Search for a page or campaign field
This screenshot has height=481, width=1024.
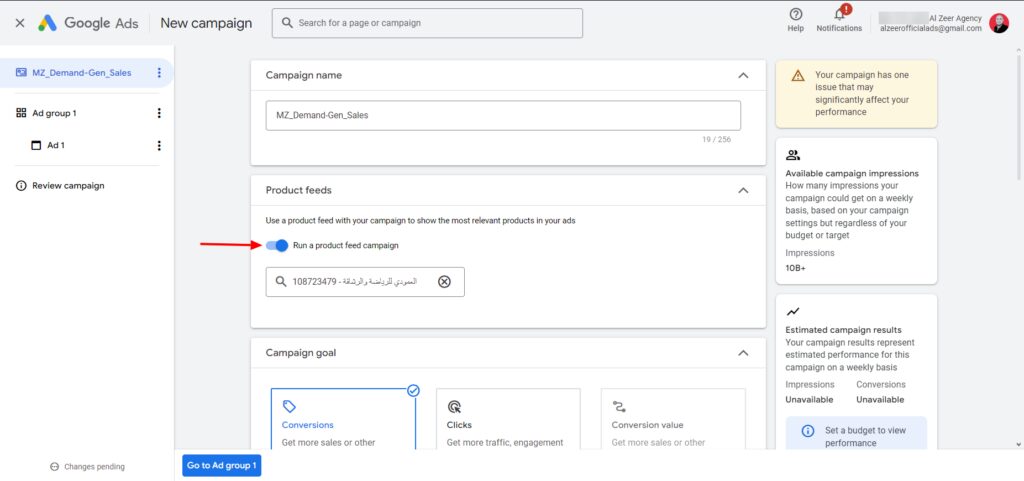[427, 23]
